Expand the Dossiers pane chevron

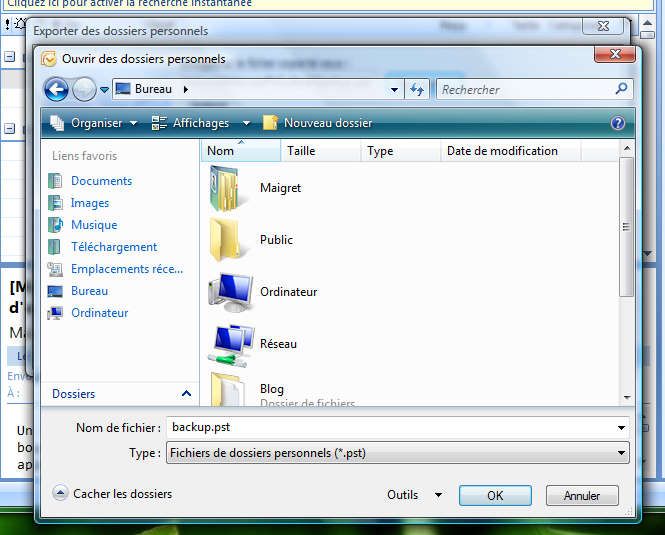(x=186, y=394)
